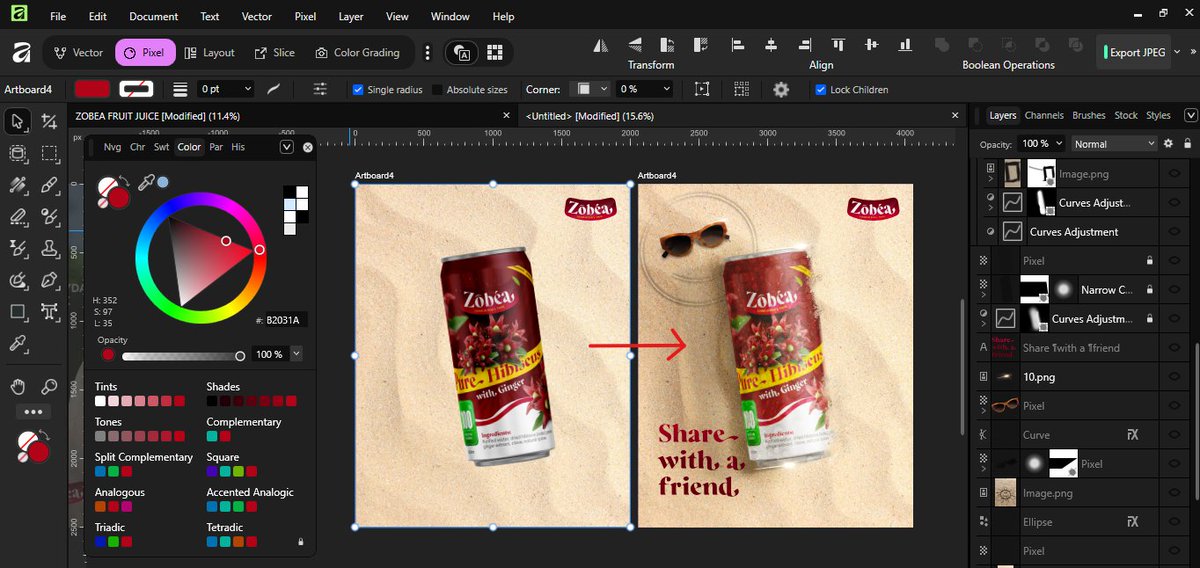Open the color panel options chevron

click(287, 147)
